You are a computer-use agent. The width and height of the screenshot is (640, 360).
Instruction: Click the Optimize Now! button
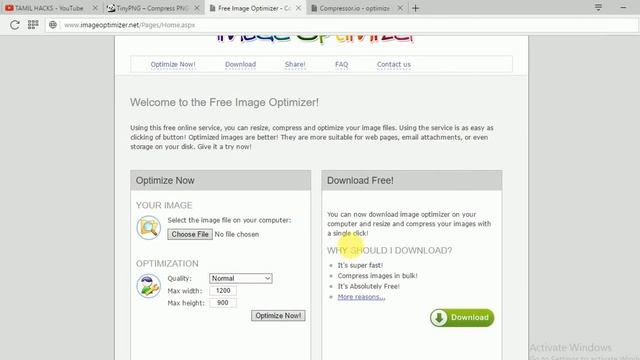(x=278, y=316)
